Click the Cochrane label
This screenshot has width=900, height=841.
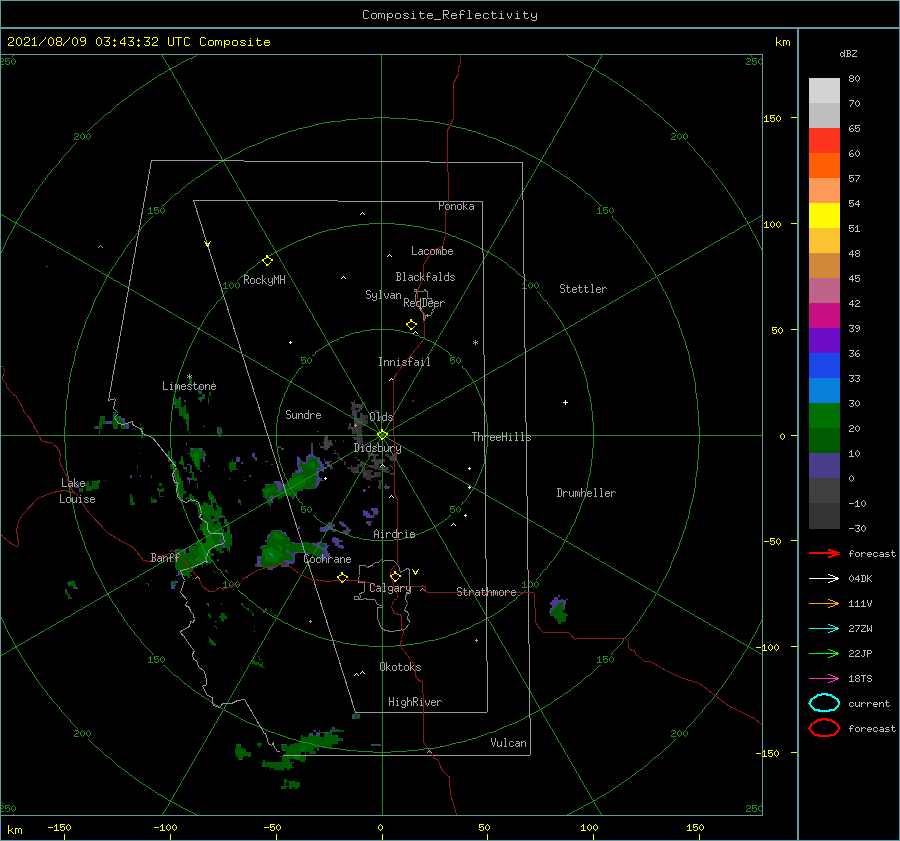[327, 559]
